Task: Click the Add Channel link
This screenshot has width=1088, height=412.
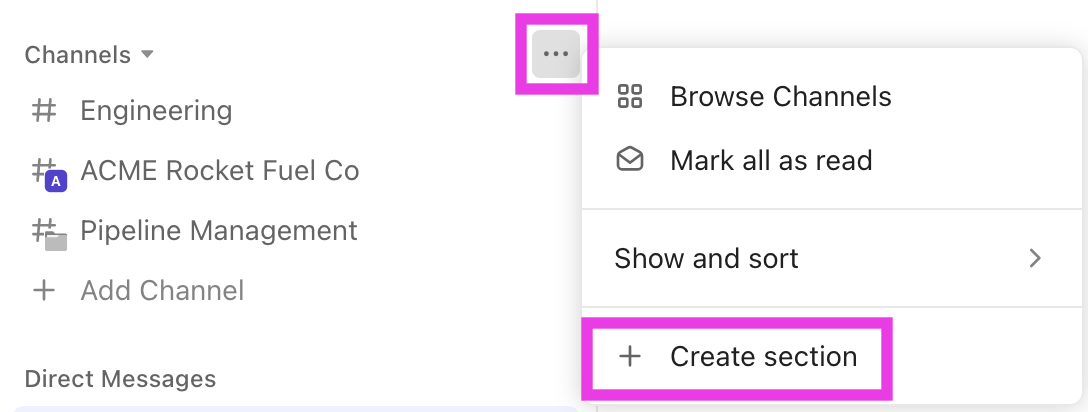Action: point(162,291)
